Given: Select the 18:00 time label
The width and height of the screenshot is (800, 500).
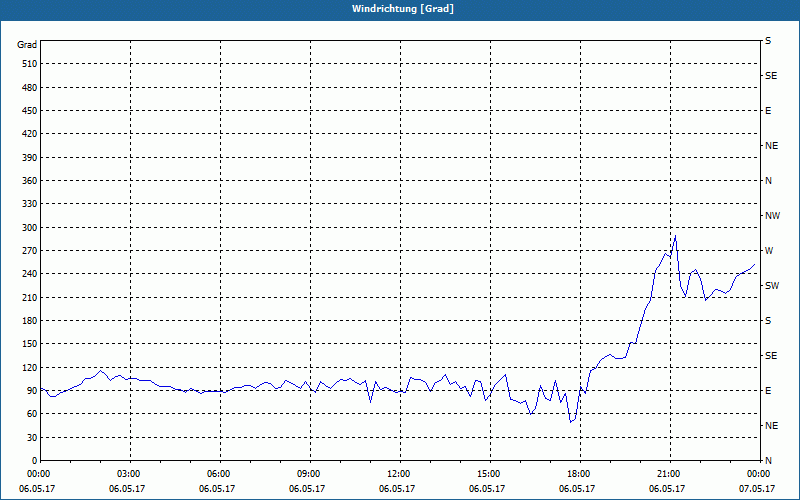Looking at the screenshot, I should tap(580, 474).
